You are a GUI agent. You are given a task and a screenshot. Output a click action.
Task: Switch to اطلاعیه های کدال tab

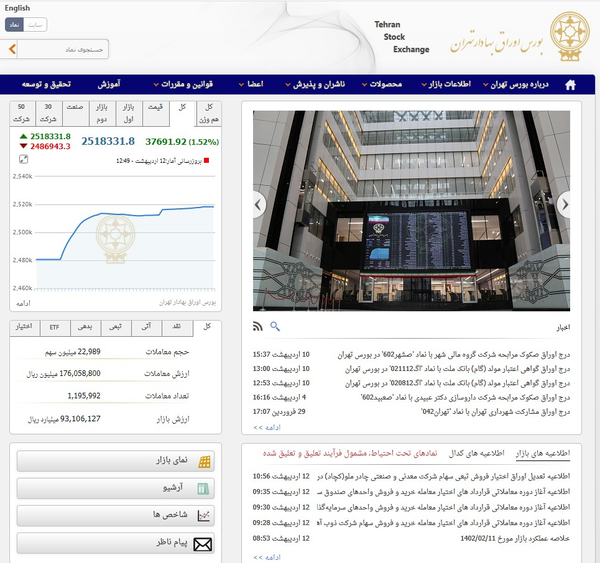(x=476, y=453)
